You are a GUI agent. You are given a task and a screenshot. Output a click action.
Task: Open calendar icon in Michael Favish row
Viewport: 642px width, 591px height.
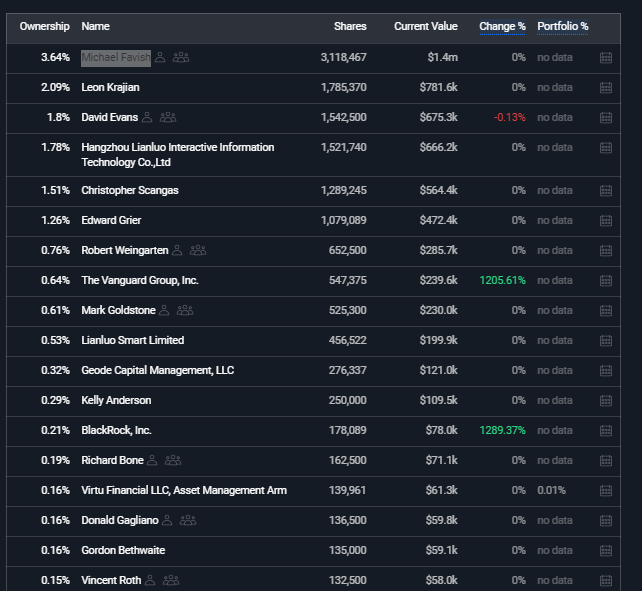(x=606, y=58)
